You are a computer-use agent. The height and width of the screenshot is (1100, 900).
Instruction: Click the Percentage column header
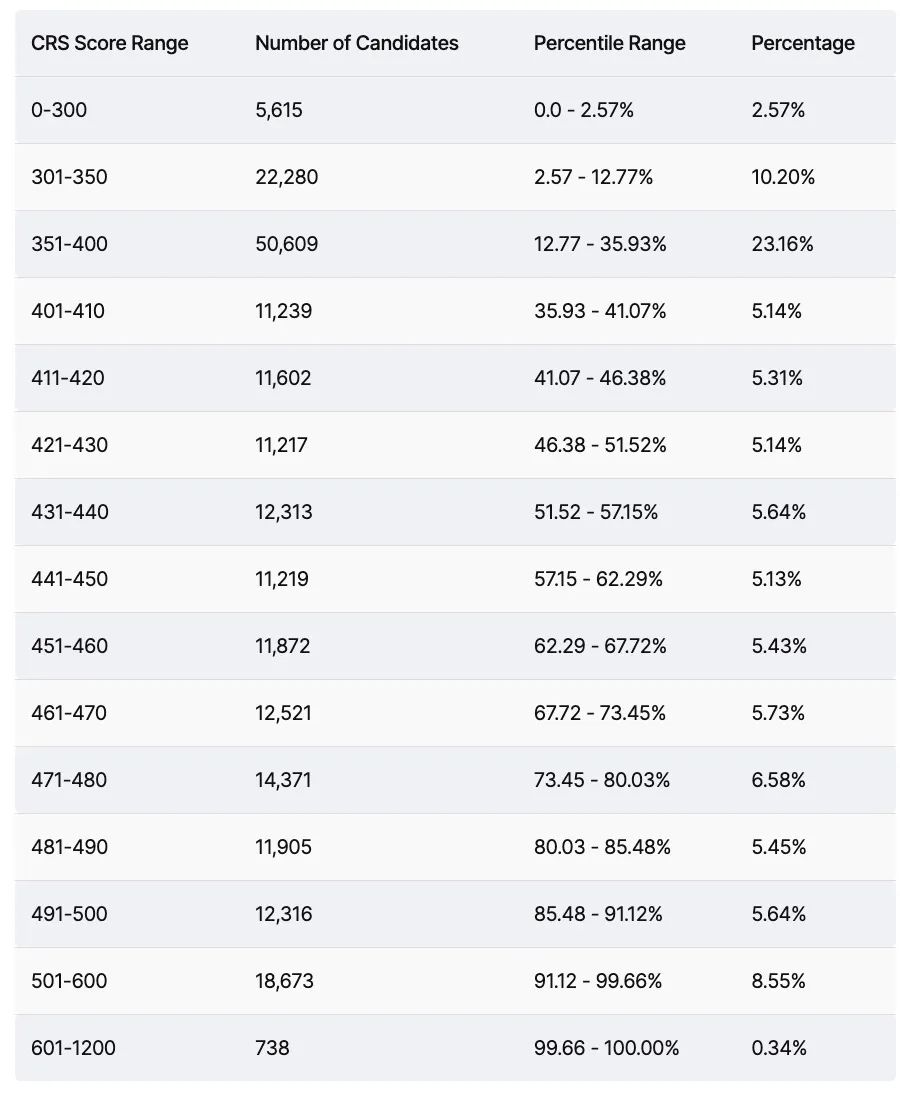click(x=802, y=43)
